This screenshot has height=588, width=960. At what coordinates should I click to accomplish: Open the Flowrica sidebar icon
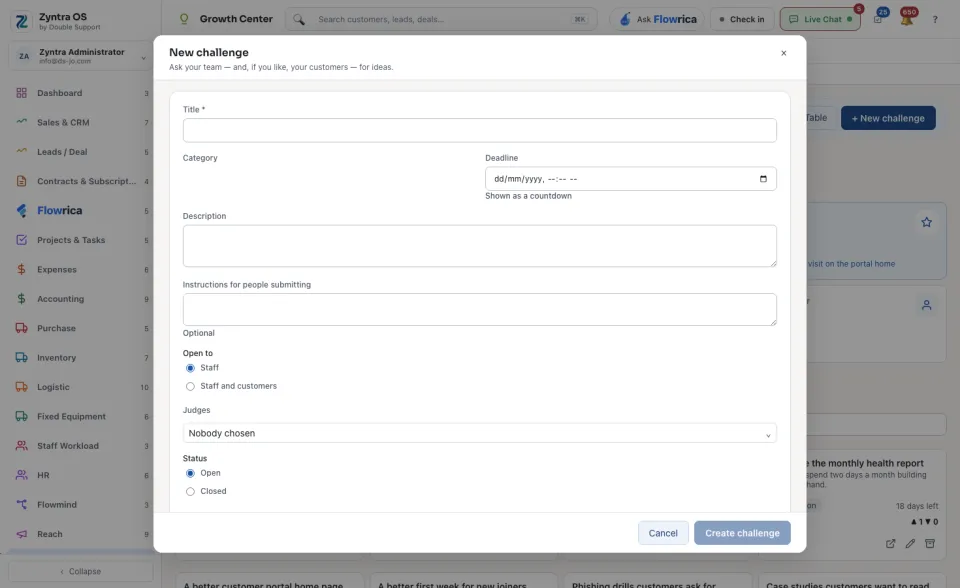click(x=21, y=211)
